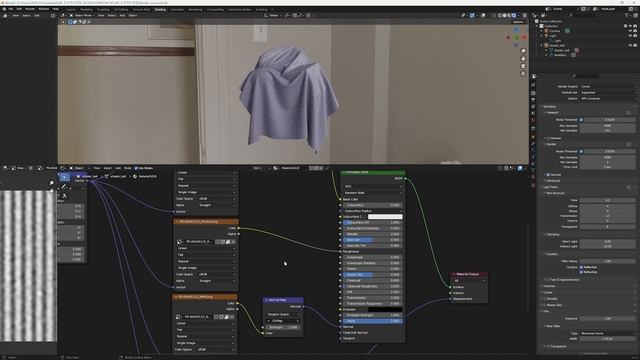Toggle Render Noise Threshold checkbox
640x360 pixels.
(x=581, y=151)
